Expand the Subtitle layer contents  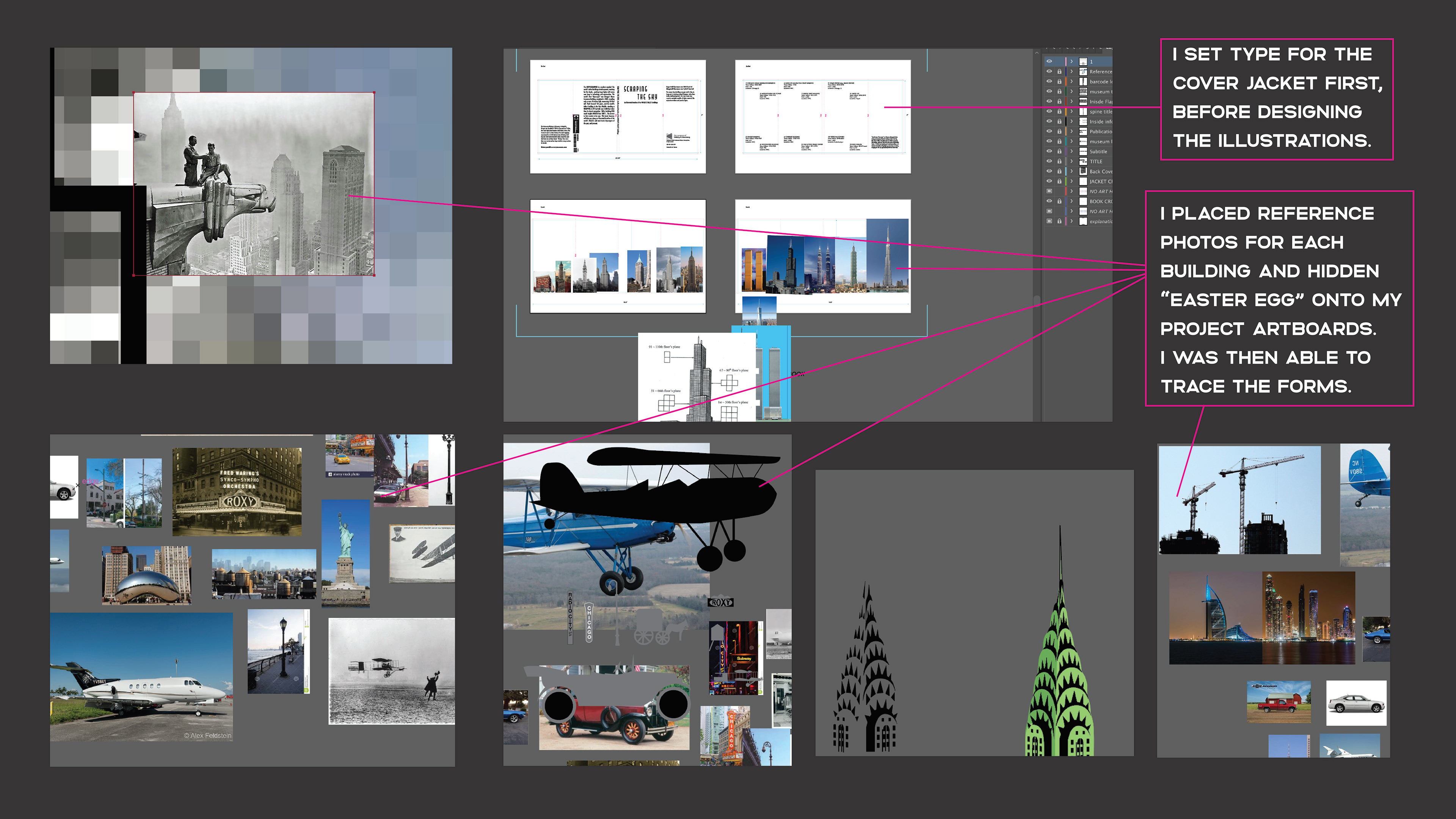click(x=1071, y=152)
